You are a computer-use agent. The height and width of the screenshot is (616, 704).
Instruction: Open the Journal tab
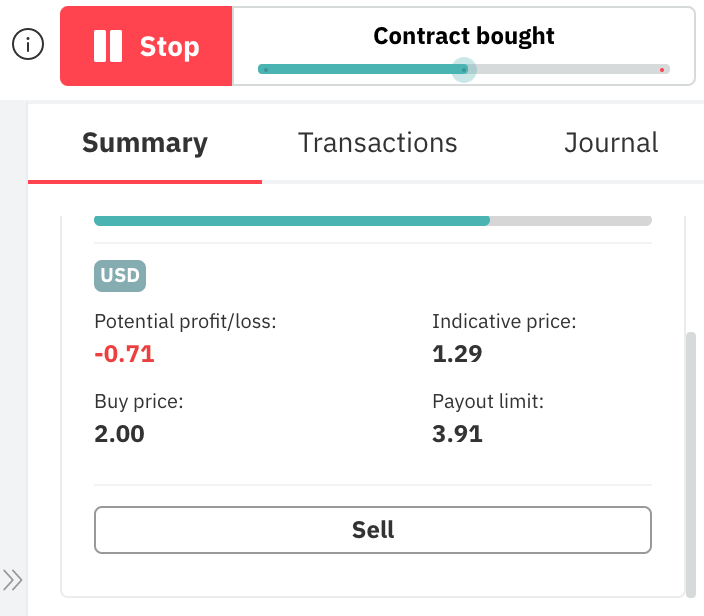(x=611, y=143)
